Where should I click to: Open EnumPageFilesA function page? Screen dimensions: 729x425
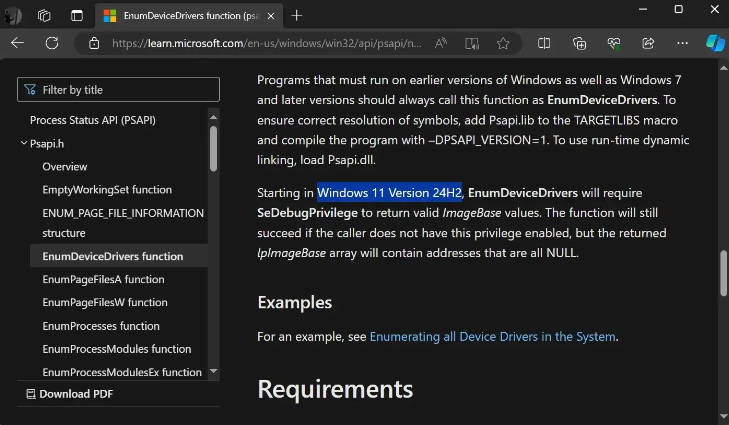tap(103, 279)
